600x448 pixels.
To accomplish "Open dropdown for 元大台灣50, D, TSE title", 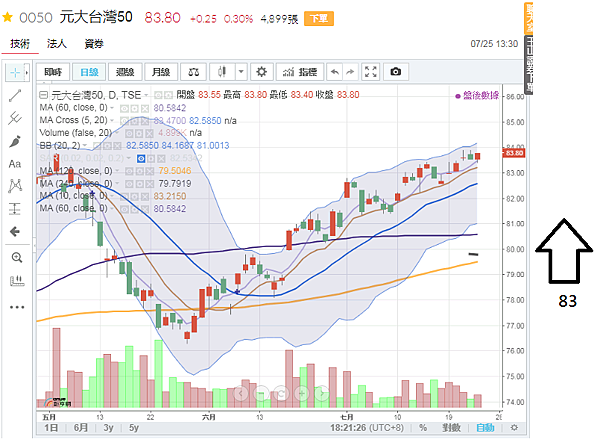I will [146, 94].
